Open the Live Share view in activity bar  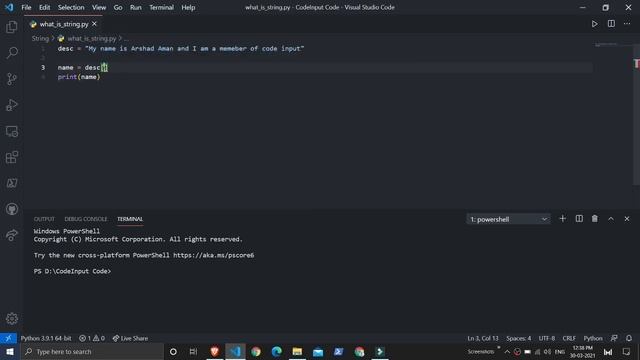(12, 236)
